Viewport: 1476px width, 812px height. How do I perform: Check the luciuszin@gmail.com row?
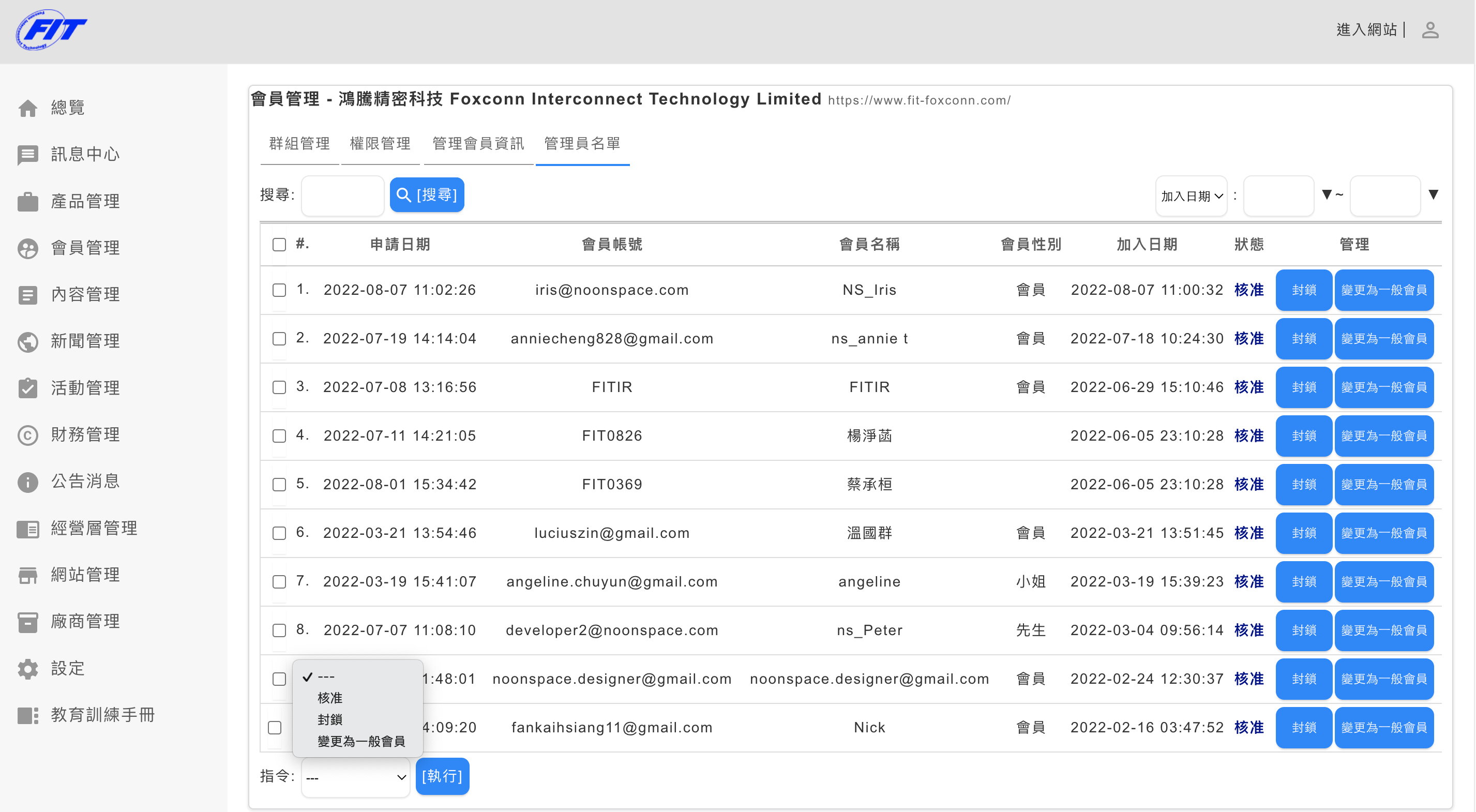click(279, 534)
